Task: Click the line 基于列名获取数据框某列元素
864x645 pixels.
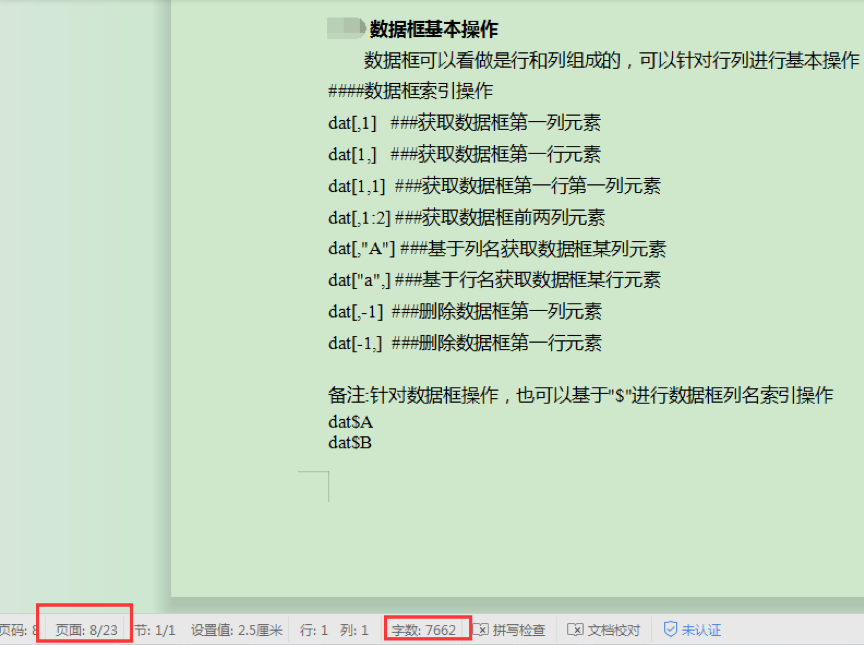Action: point(496,249)
